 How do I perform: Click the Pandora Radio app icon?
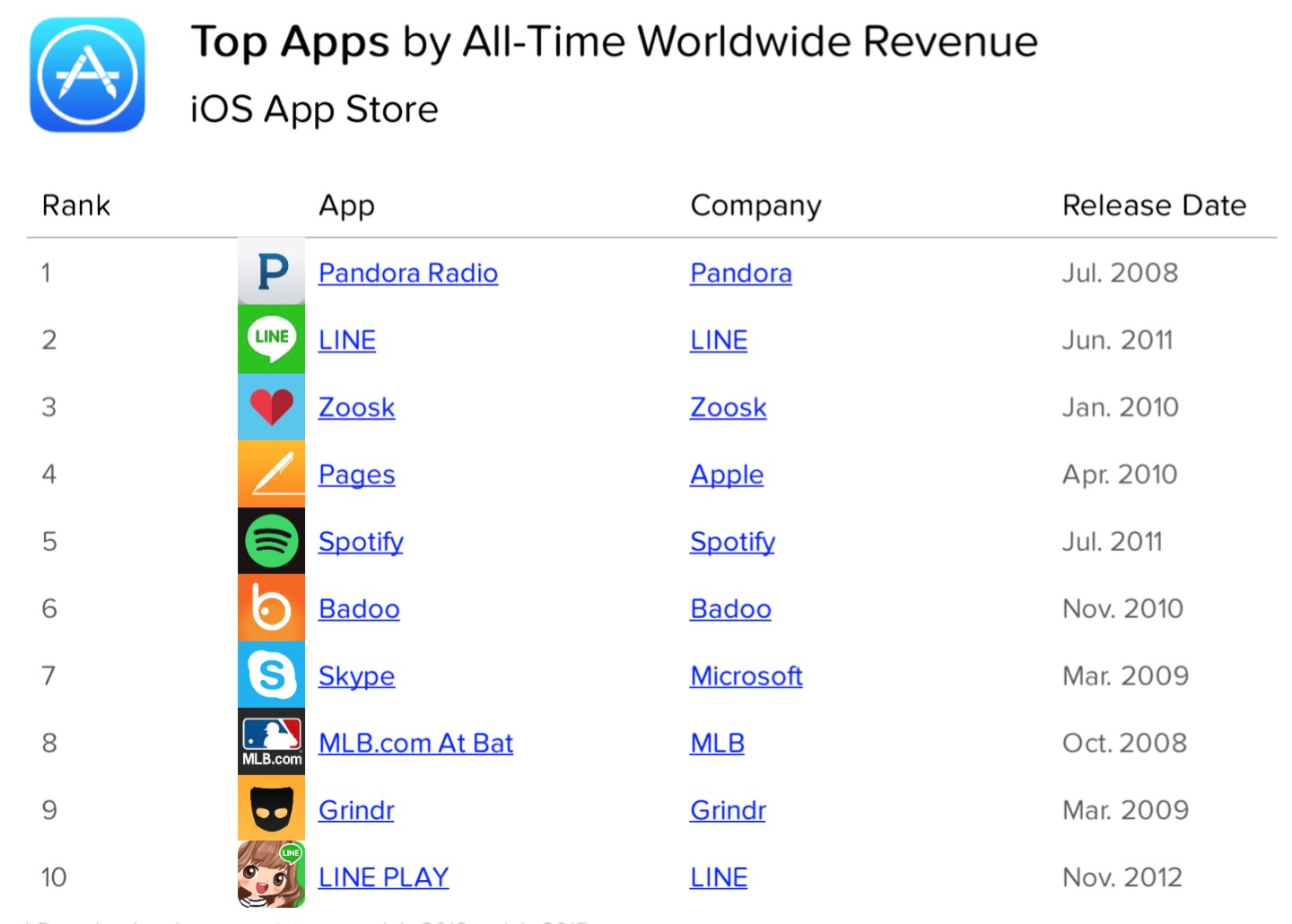[271, 272]
